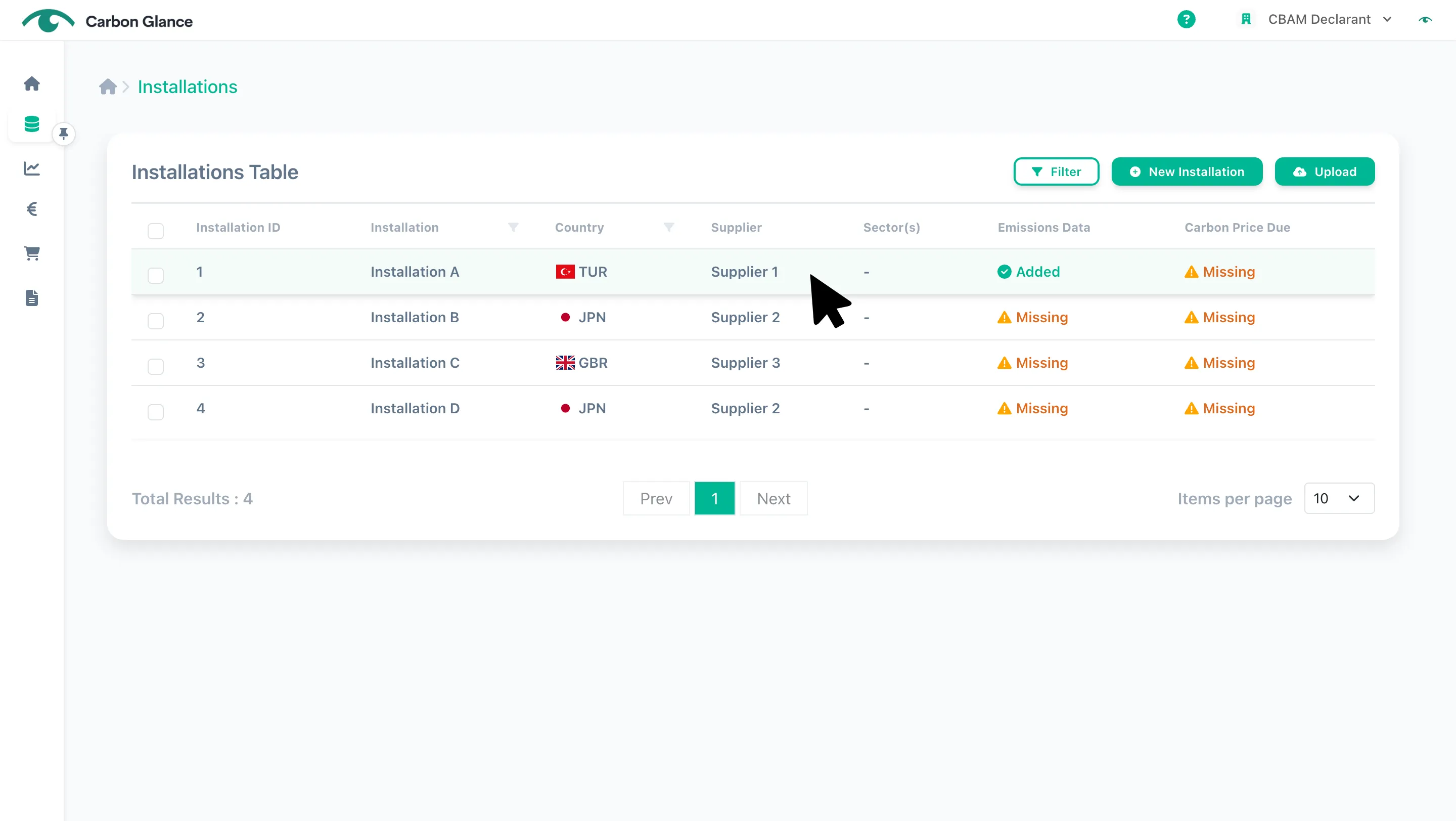This screenshot has width=1456, height=821.
Task: Toggle the select-all checkbox in table header
Action: point(155,231)
